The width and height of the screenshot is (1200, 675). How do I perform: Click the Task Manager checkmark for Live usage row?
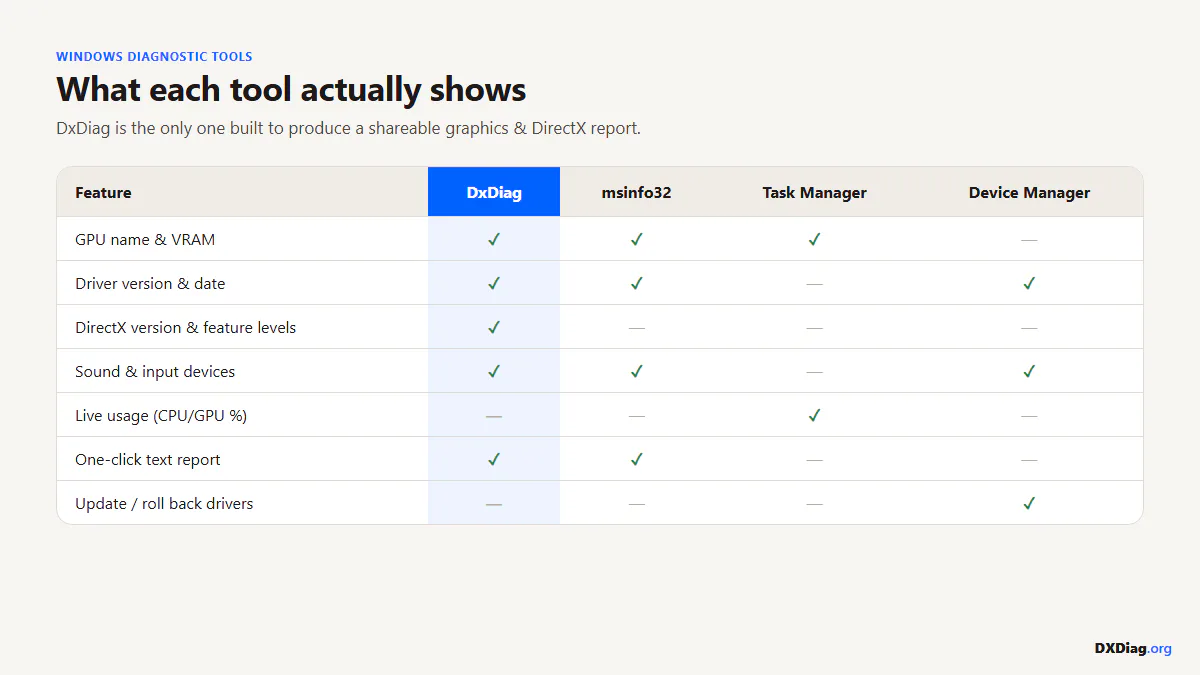pyautogui.click(x=815, y=415)
